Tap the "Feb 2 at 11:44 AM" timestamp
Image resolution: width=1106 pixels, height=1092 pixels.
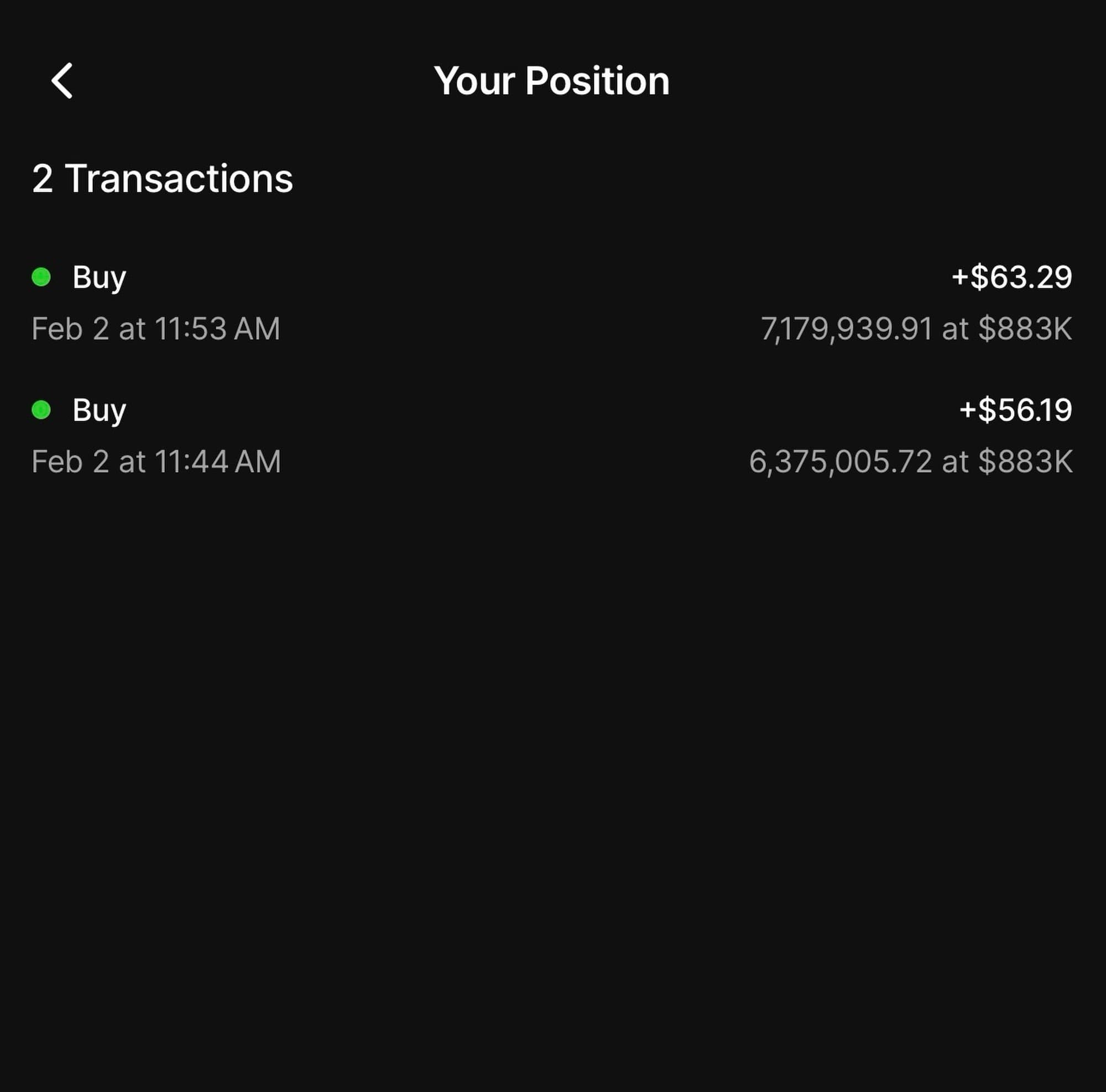(x=156, y=462)
